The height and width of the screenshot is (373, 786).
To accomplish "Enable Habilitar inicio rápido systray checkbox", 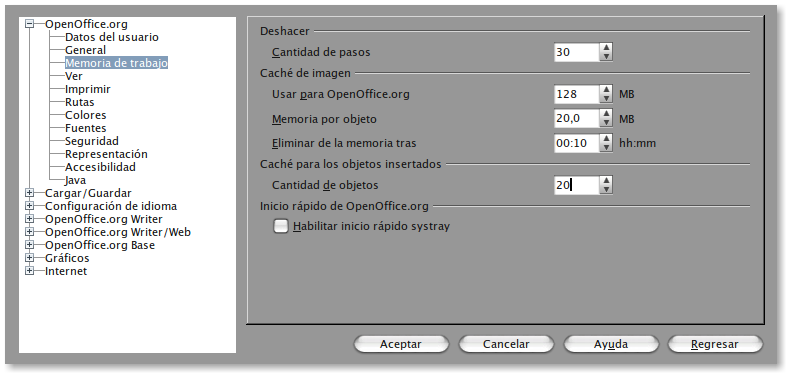I will coord(281,227).
